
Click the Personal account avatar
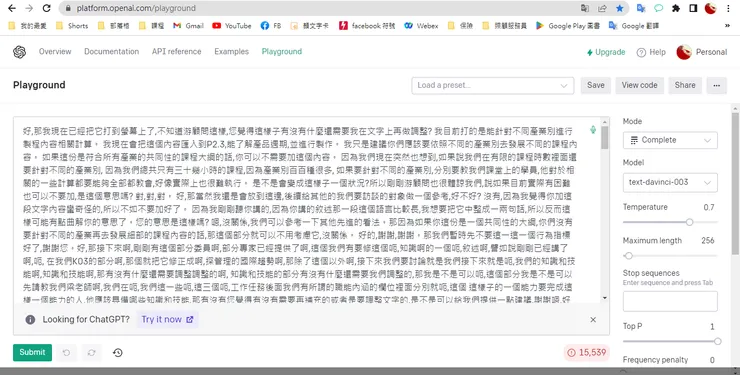(684, 52)
